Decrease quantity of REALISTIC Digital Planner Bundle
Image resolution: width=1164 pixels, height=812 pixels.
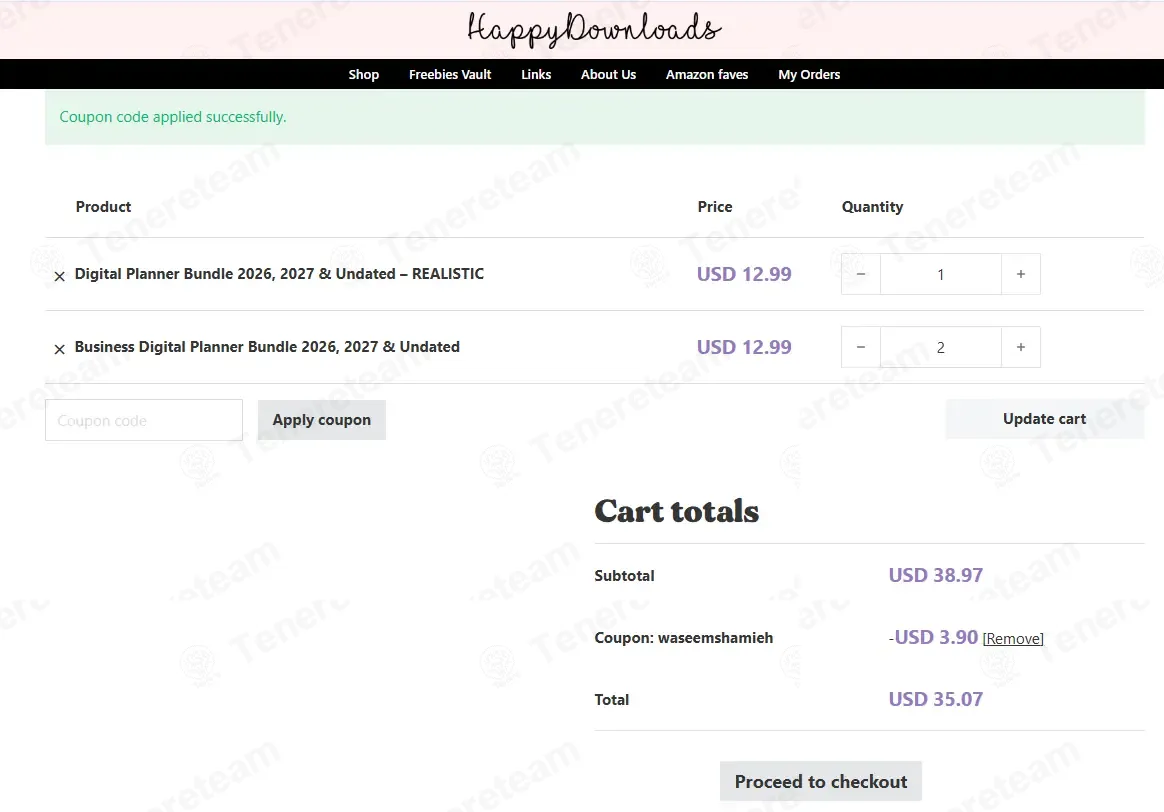(860, 274)
